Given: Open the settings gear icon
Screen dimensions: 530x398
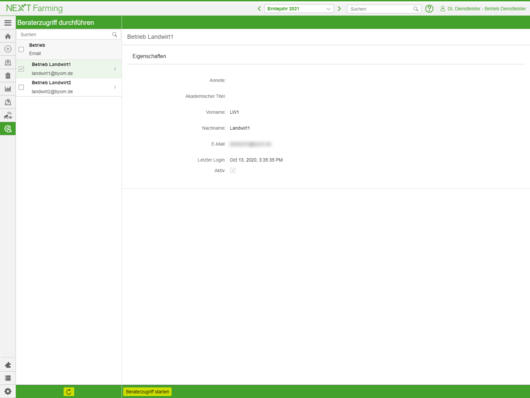Looking at the screenshot, I should click(x=8, y=391).
